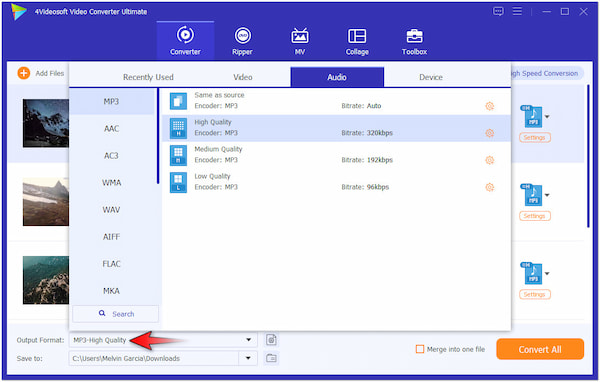Image resolution: width=600 pixels, height=382 pixels.
Task: Select the night mountain video thumbnail
Action: pos(46,123)
